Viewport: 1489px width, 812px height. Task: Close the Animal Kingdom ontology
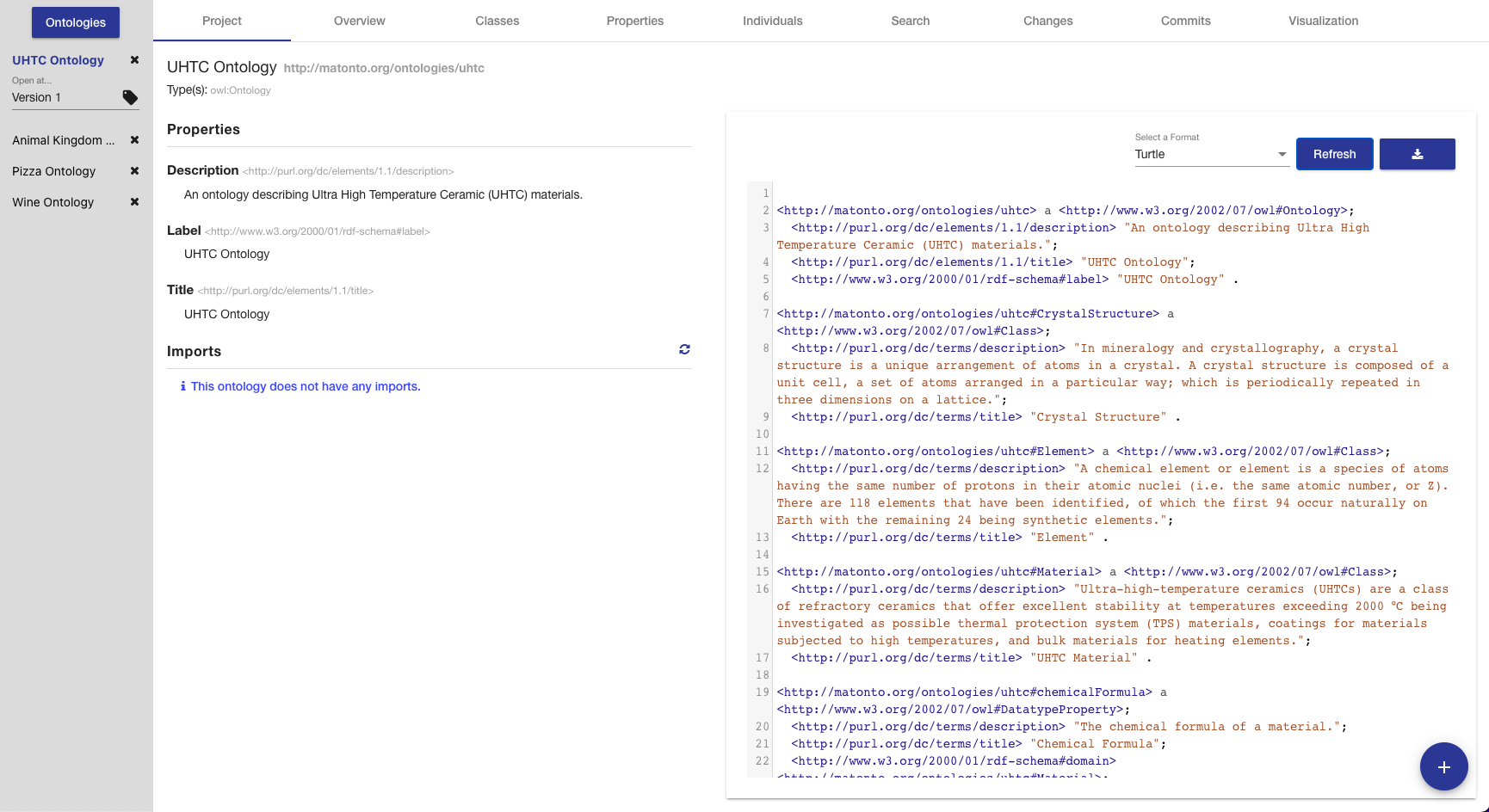coord(134,140)
